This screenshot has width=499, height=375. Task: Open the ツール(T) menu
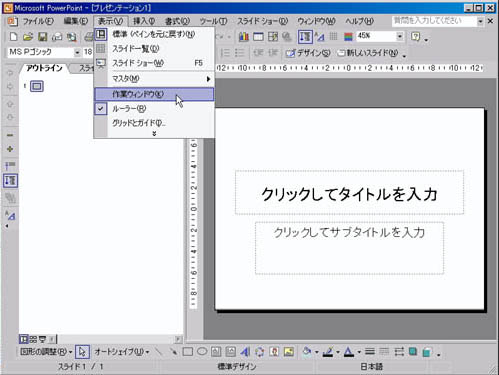pos(213,21)
